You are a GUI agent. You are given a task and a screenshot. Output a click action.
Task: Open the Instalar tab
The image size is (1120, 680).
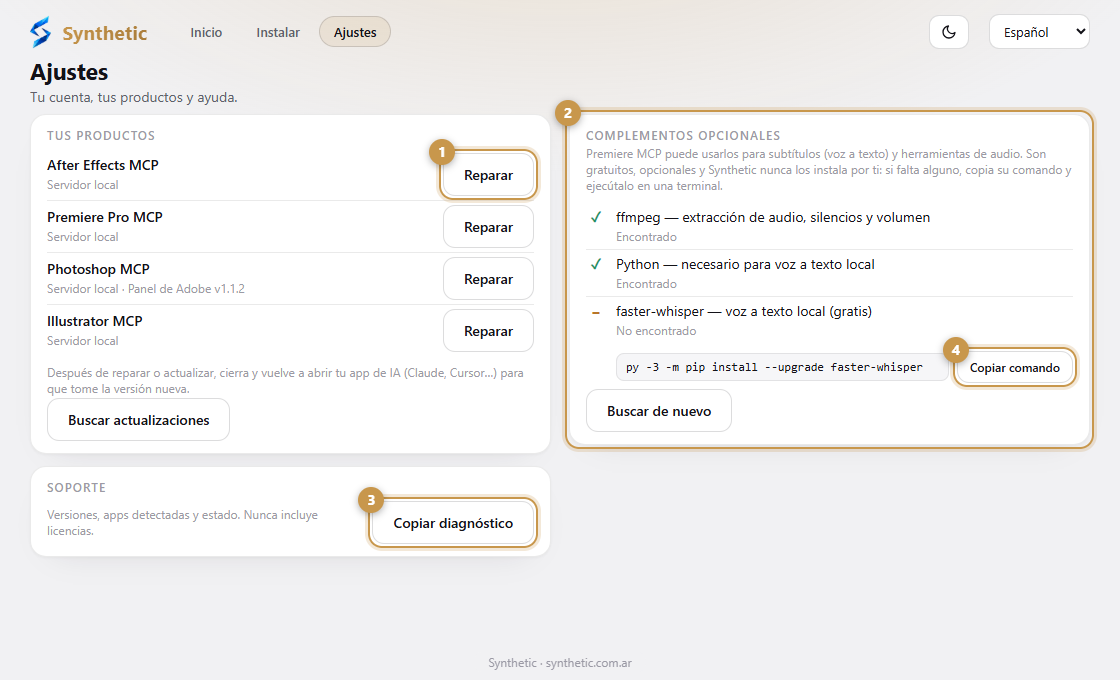[278, 32]
